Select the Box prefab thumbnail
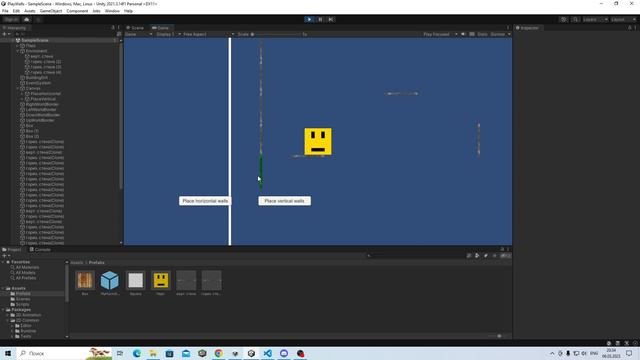The height and width of the screenshot is (360, 640). [85, 280]
